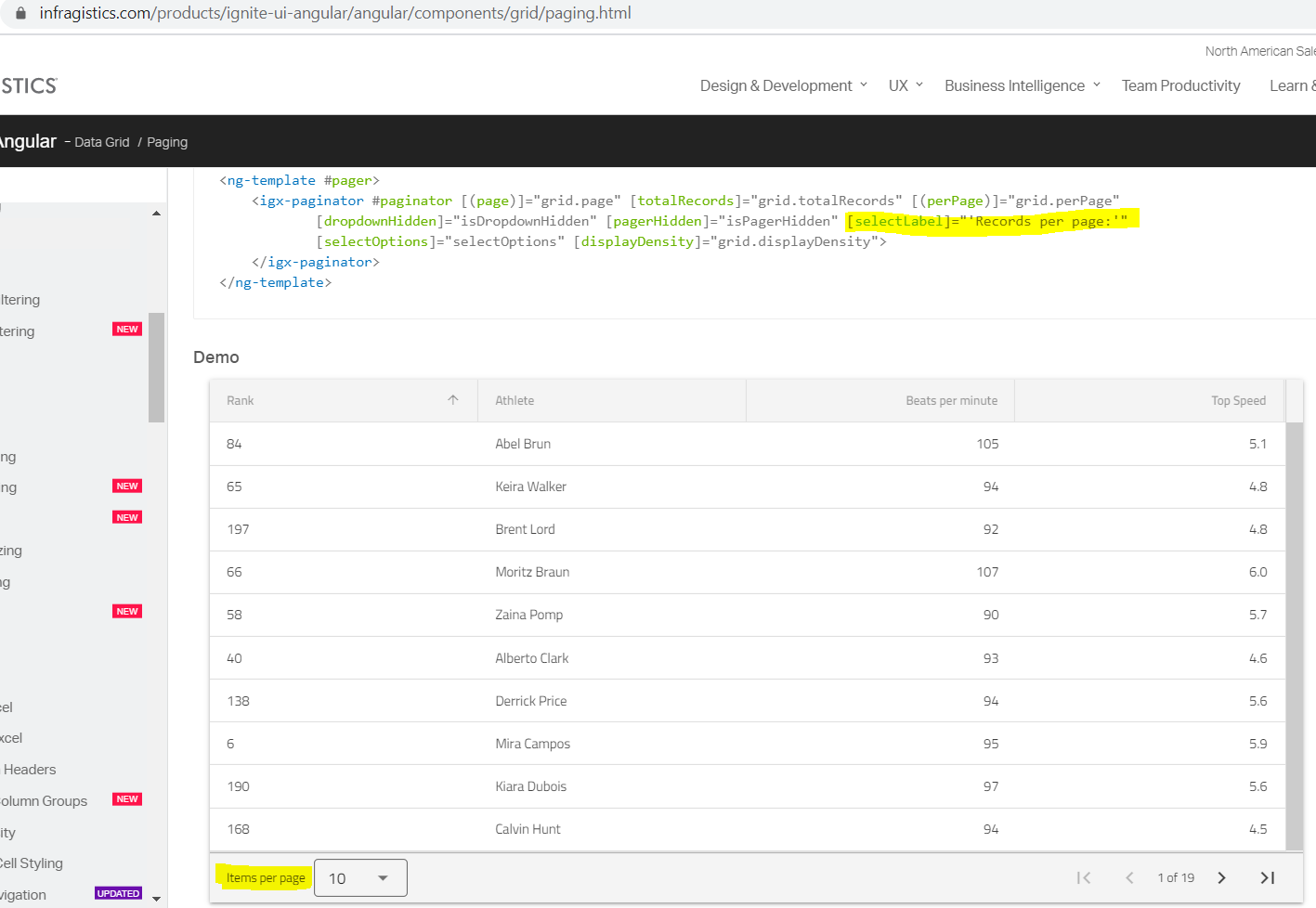
Task: Expand the UX dropdown in the navbar
Action: coord(898,85)
